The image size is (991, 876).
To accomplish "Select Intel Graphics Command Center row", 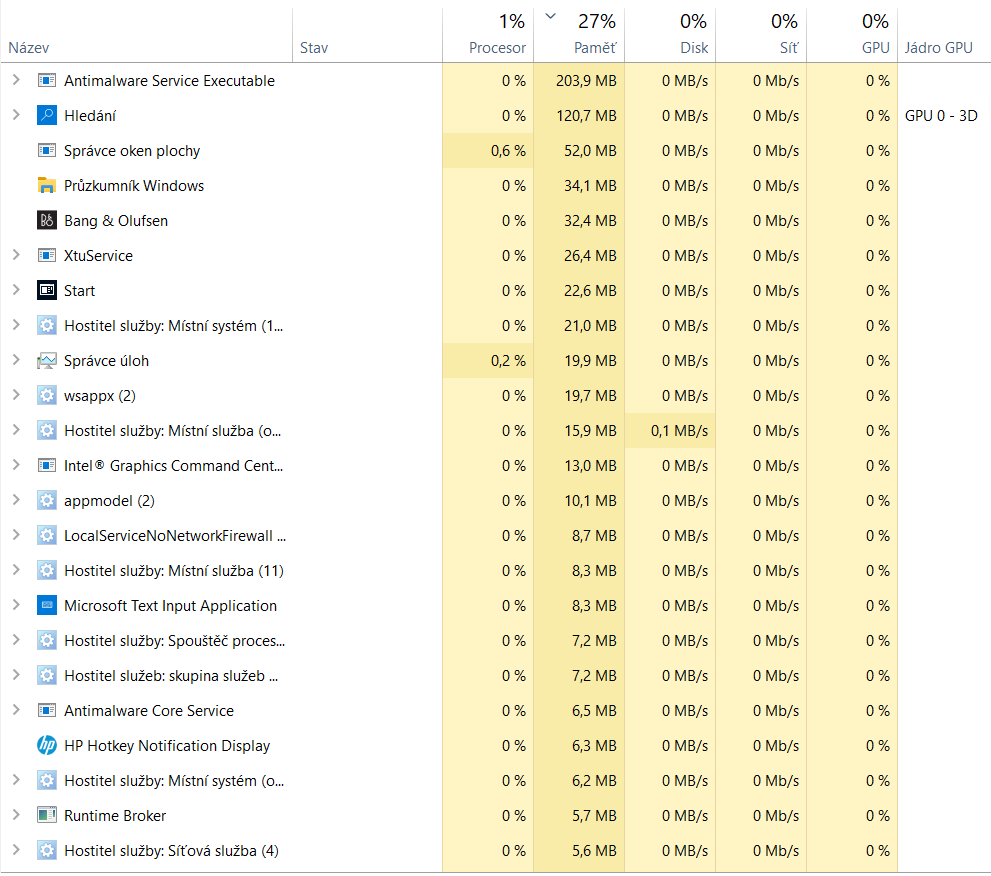I will [173, 466].
